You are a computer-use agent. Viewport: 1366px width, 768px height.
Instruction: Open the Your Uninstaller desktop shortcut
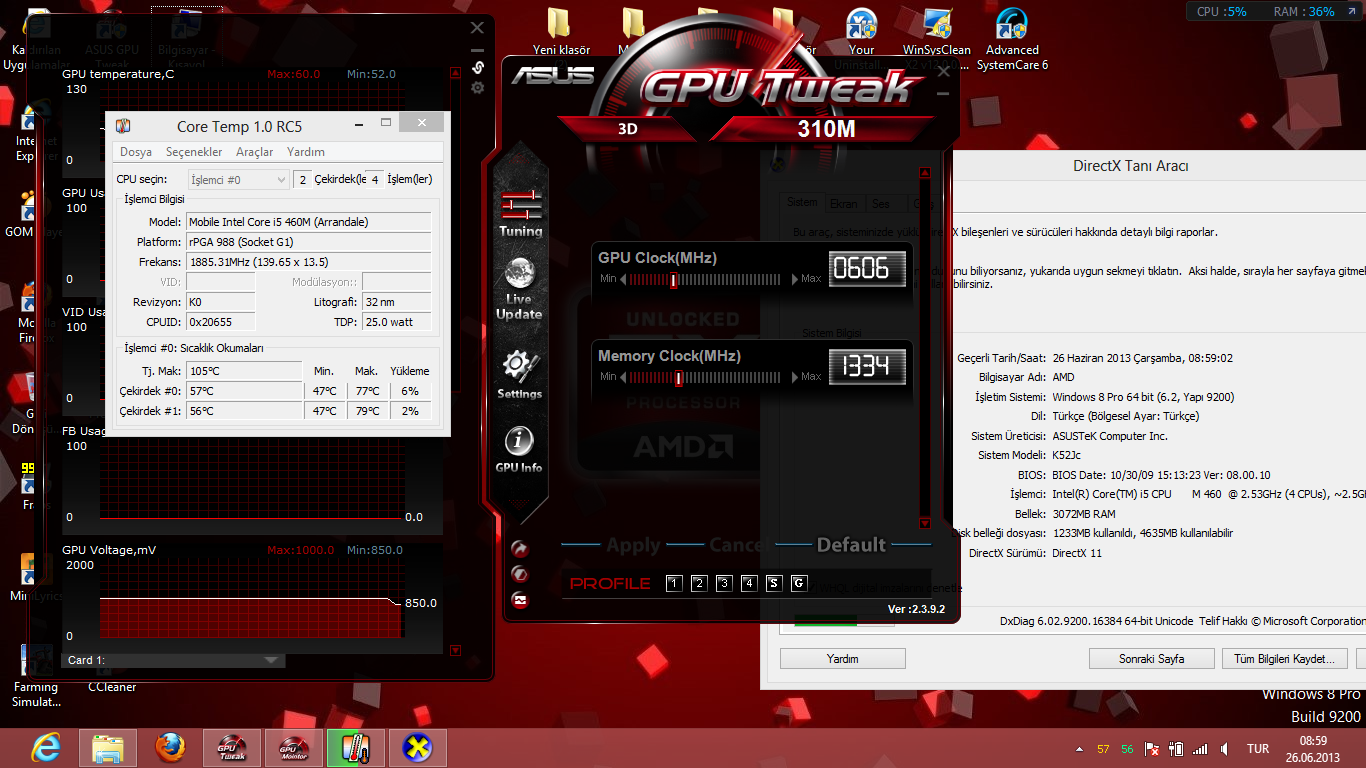(x=861, y=40)
